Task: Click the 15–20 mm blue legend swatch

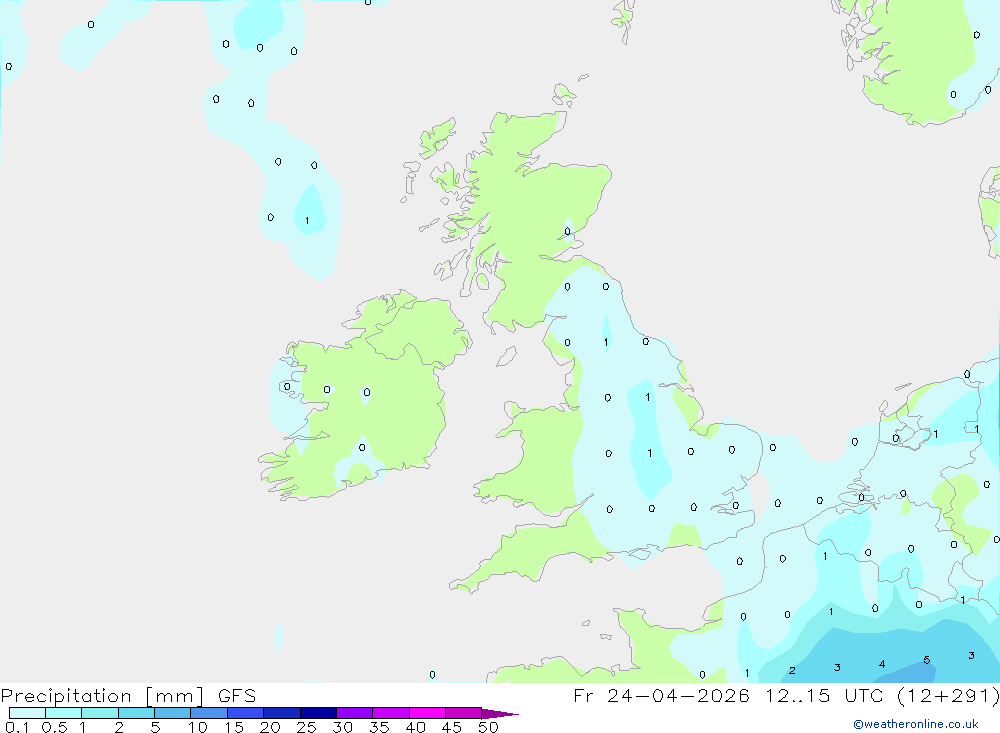Action: 246,713
